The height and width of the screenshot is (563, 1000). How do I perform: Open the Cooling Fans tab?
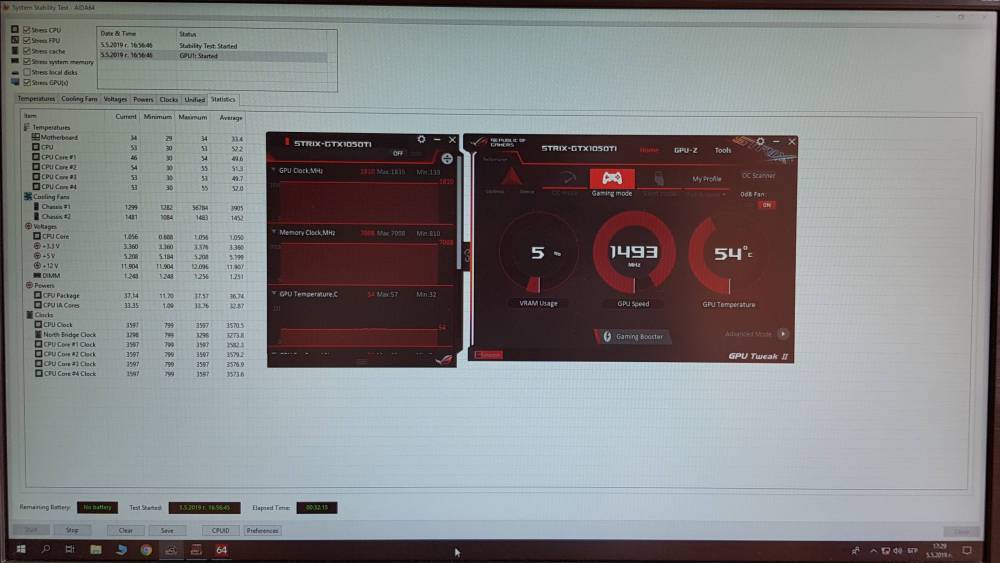pyautogui.click(x=79, y=99)
